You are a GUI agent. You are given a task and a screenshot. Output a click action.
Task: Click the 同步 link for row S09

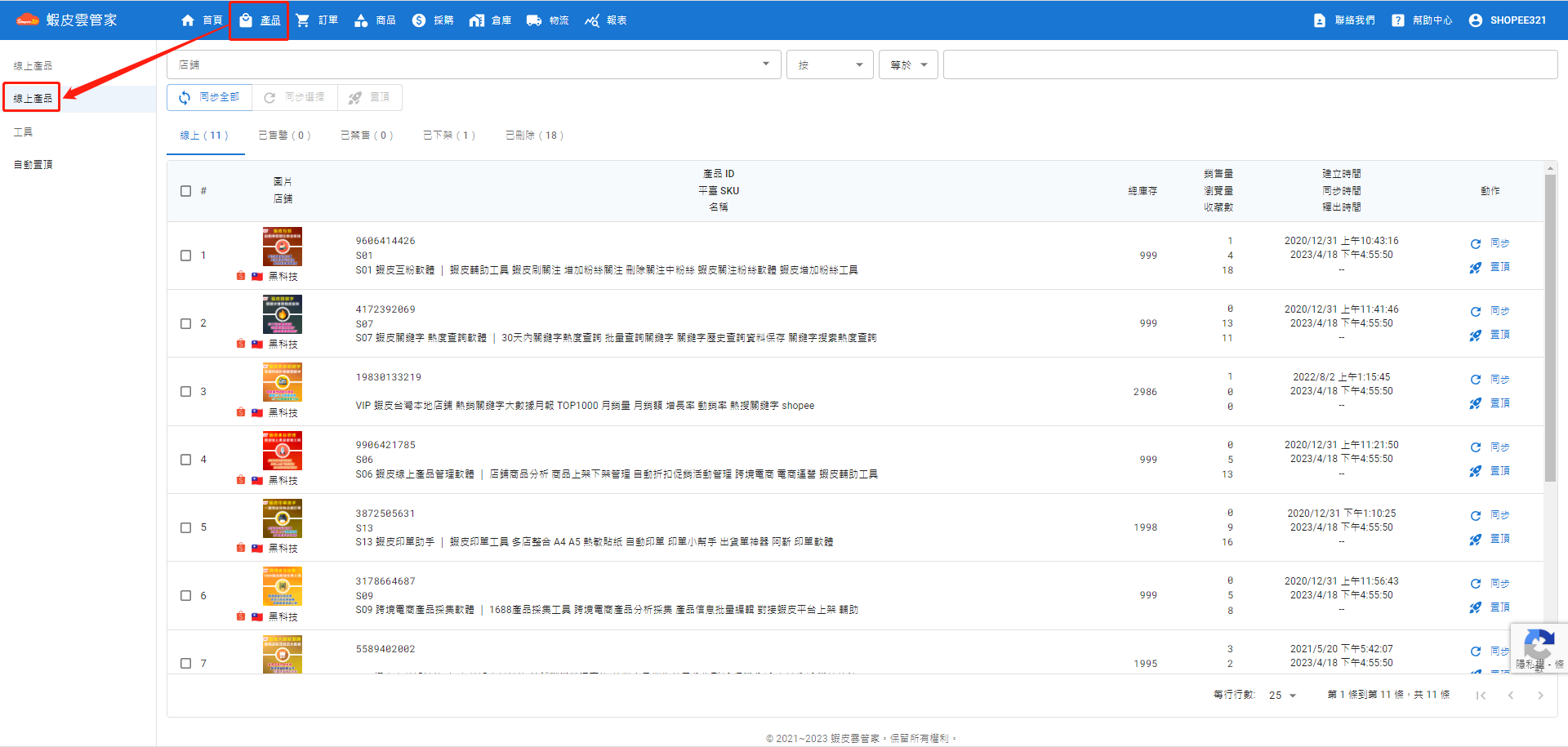click(1500, 584)
